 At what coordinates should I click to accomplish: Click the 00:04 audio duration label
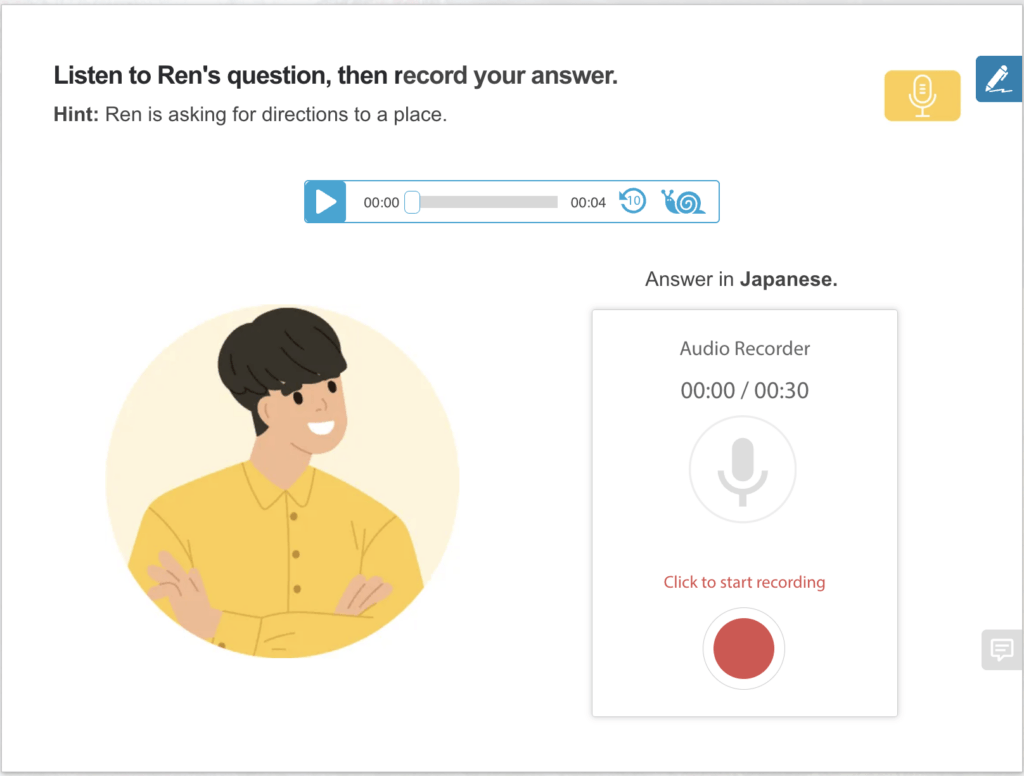click(588, 203)
